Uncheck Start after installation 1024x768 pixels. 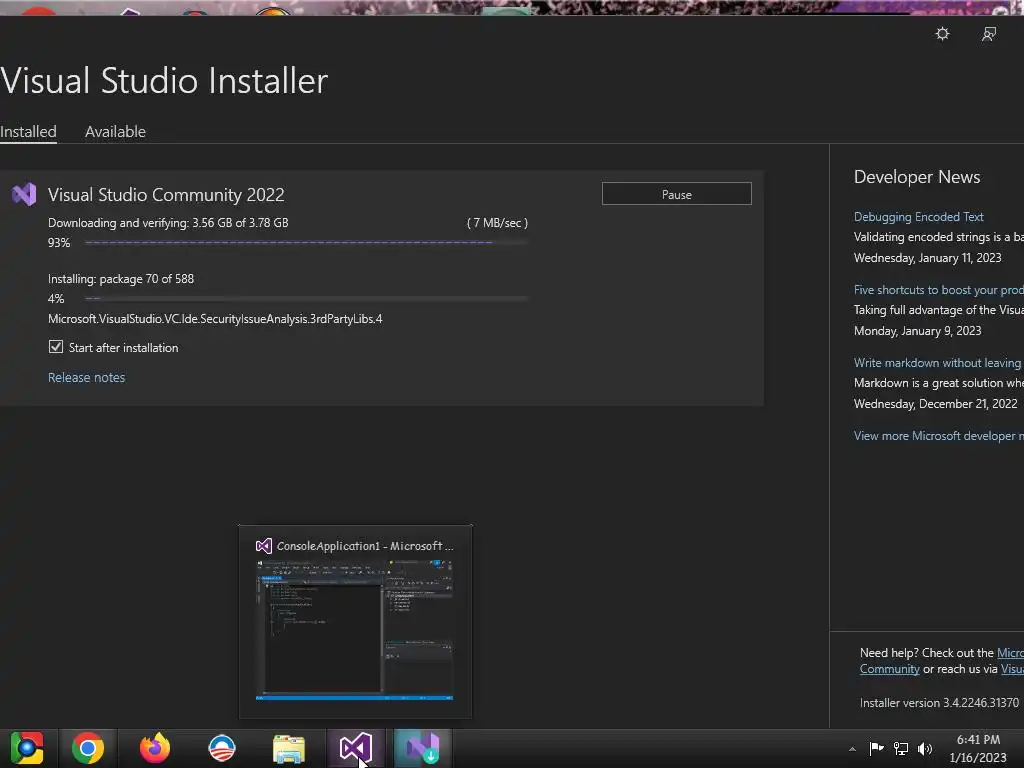(x=56, y=347)
